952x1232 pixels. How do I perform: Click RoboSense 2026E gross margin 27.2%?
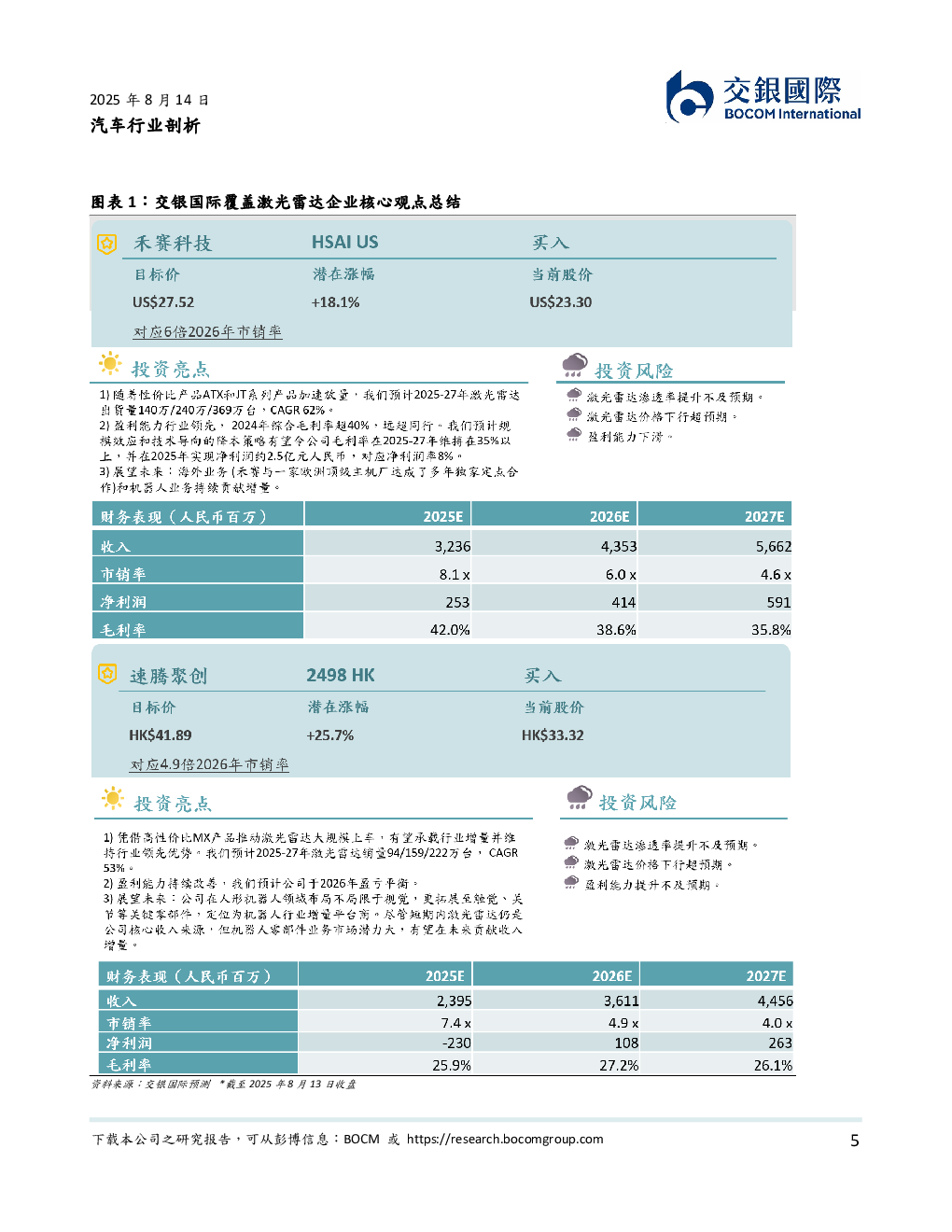(x=619, y=1066)
